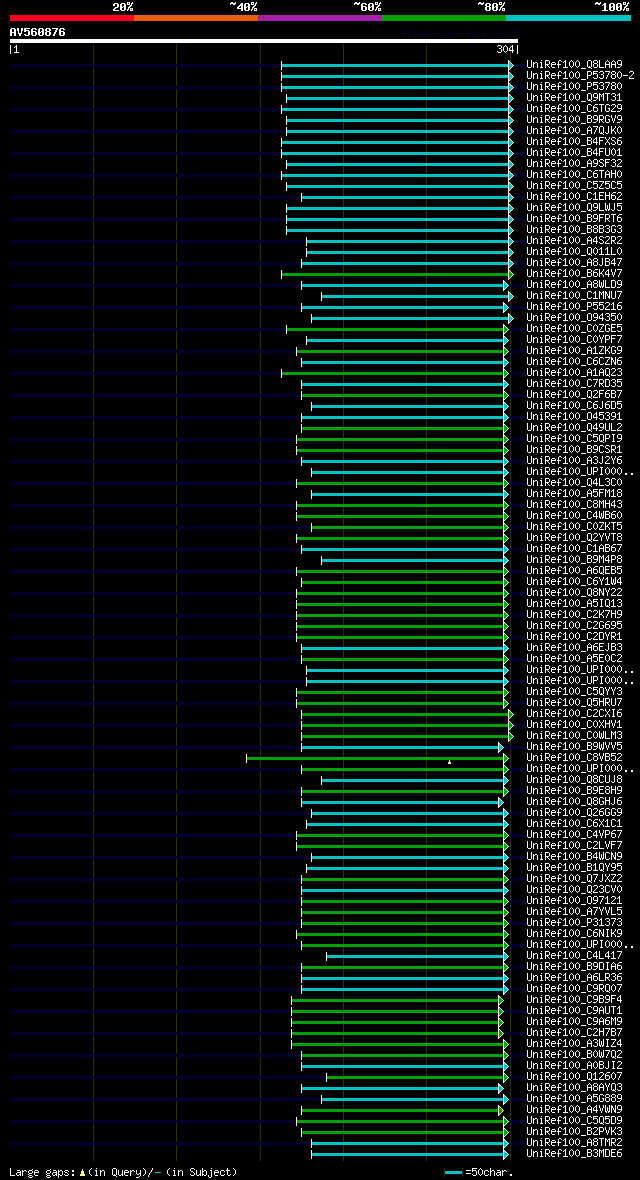Screen dimensions: 640x1180
Task: Select the UniRef100_C4L417 label
Action: point(574,955)
